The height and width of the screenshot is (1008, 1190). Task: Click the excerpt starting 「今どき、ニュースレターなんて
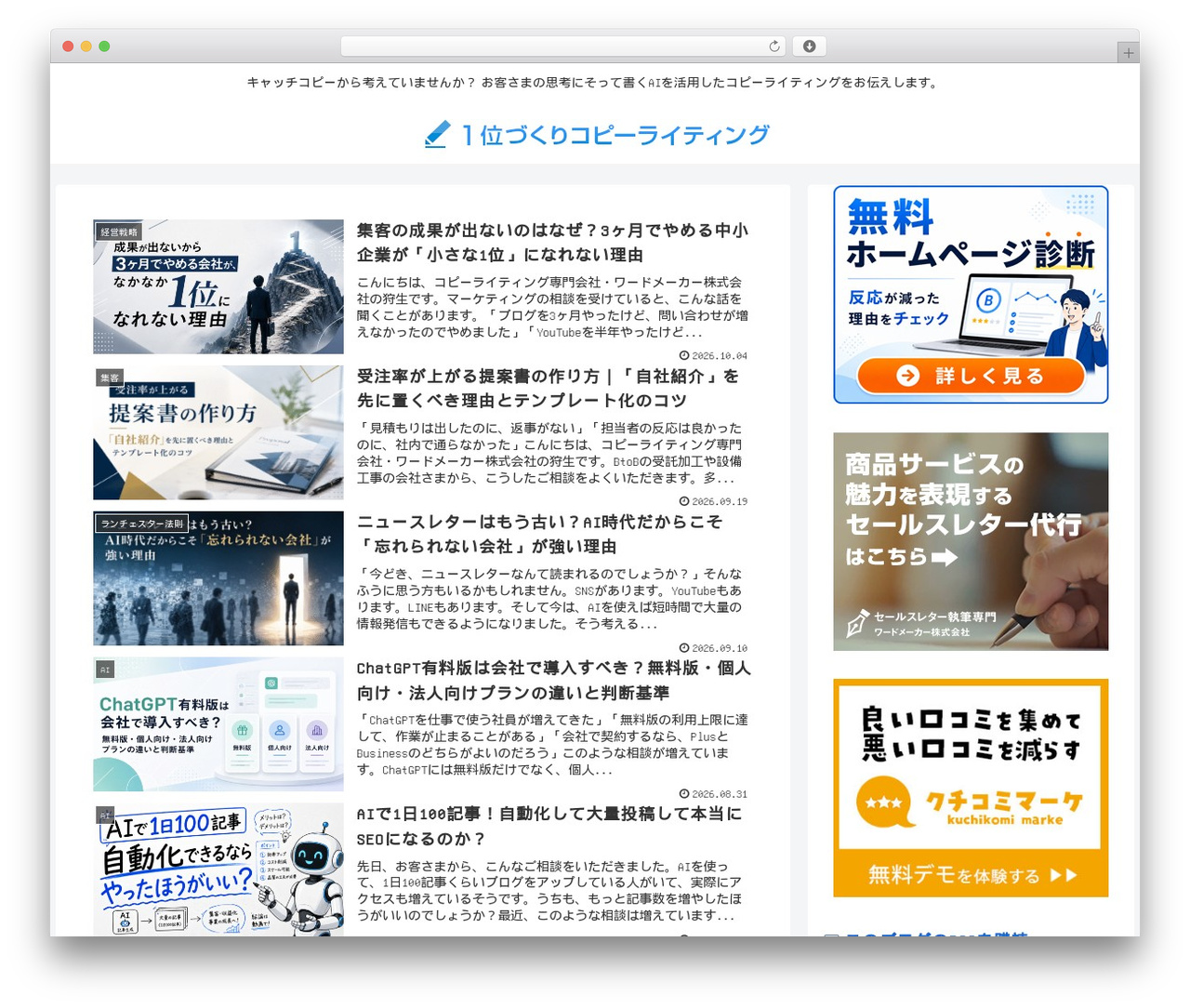(x=549, y=599)
